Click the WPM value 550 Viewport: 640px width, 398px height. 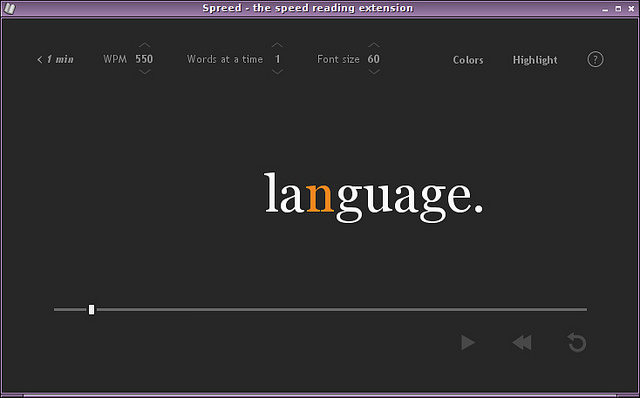click(x=144, y=59)
